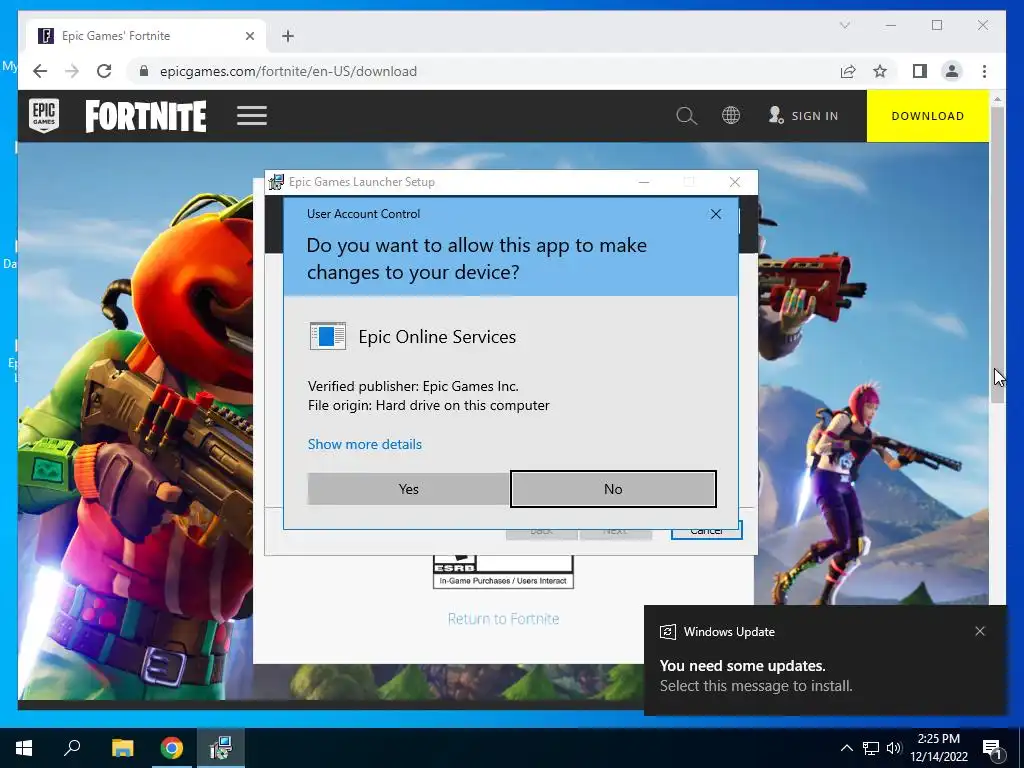Click the Windows Update notification message

click(x=756, y=675)
